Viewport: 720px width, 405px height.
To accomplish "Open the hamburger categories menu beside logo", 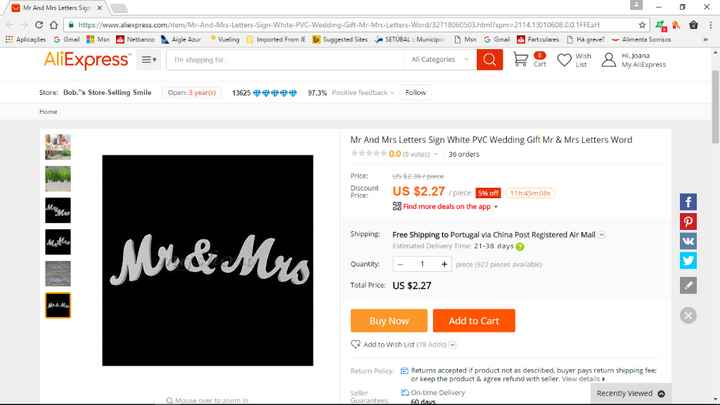I will click(x=148, y=60).
